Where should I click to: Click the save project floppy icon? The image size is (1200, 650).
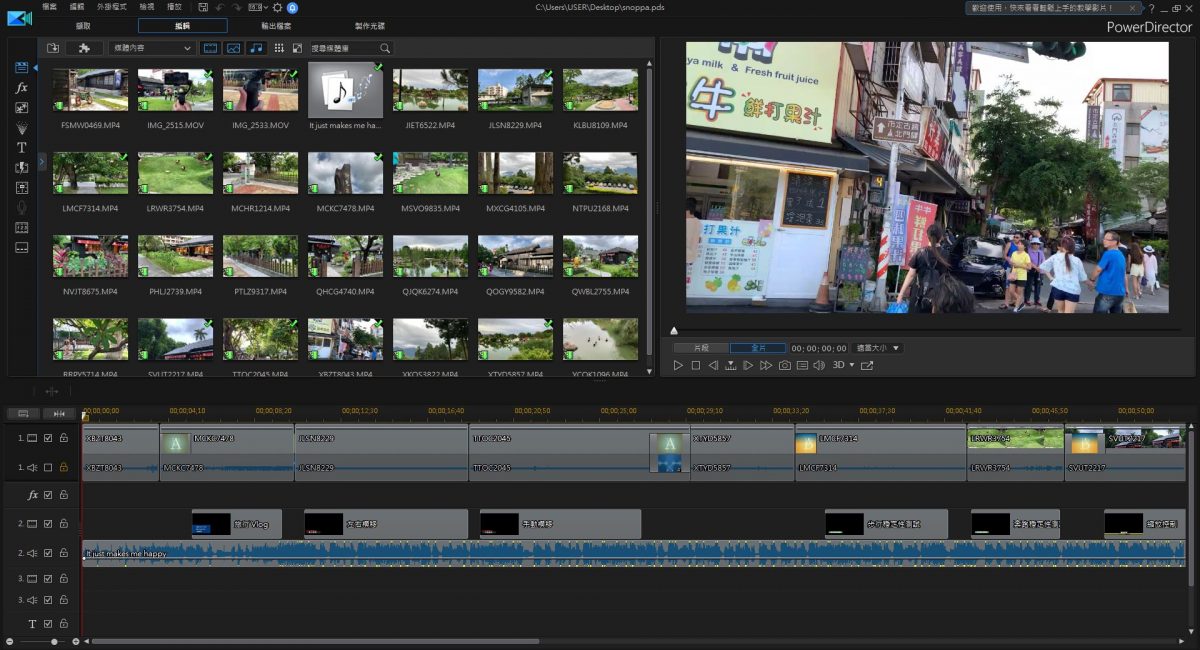pyautogui.click(x=203, y=7)
